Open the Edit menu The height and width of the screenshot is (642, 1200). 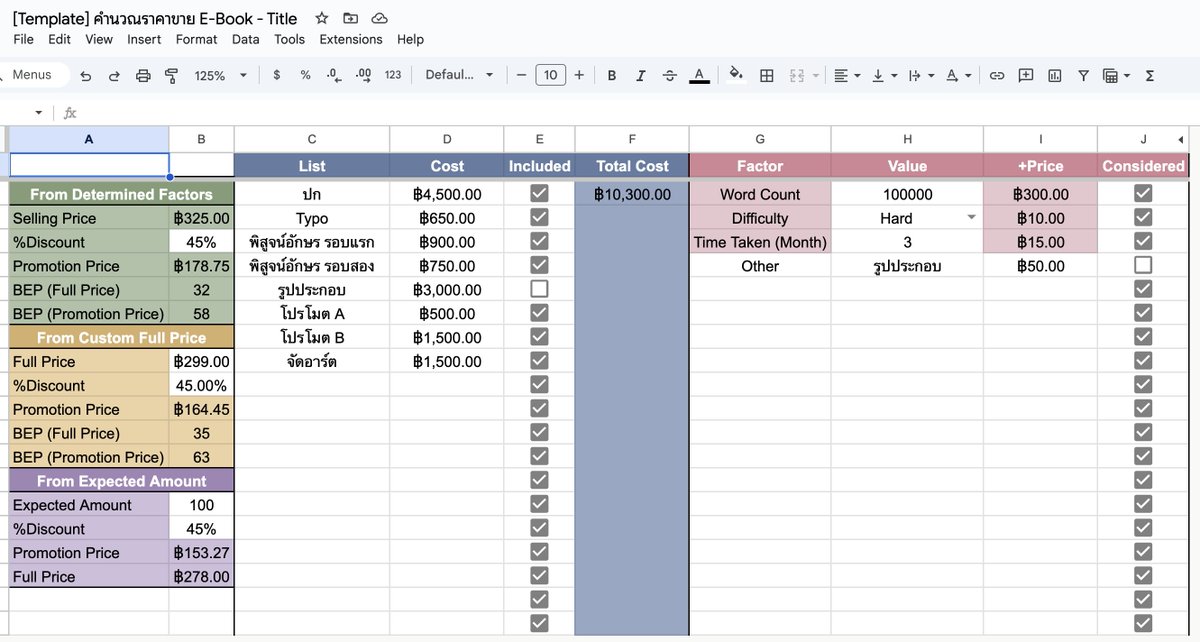click(59, 39)
